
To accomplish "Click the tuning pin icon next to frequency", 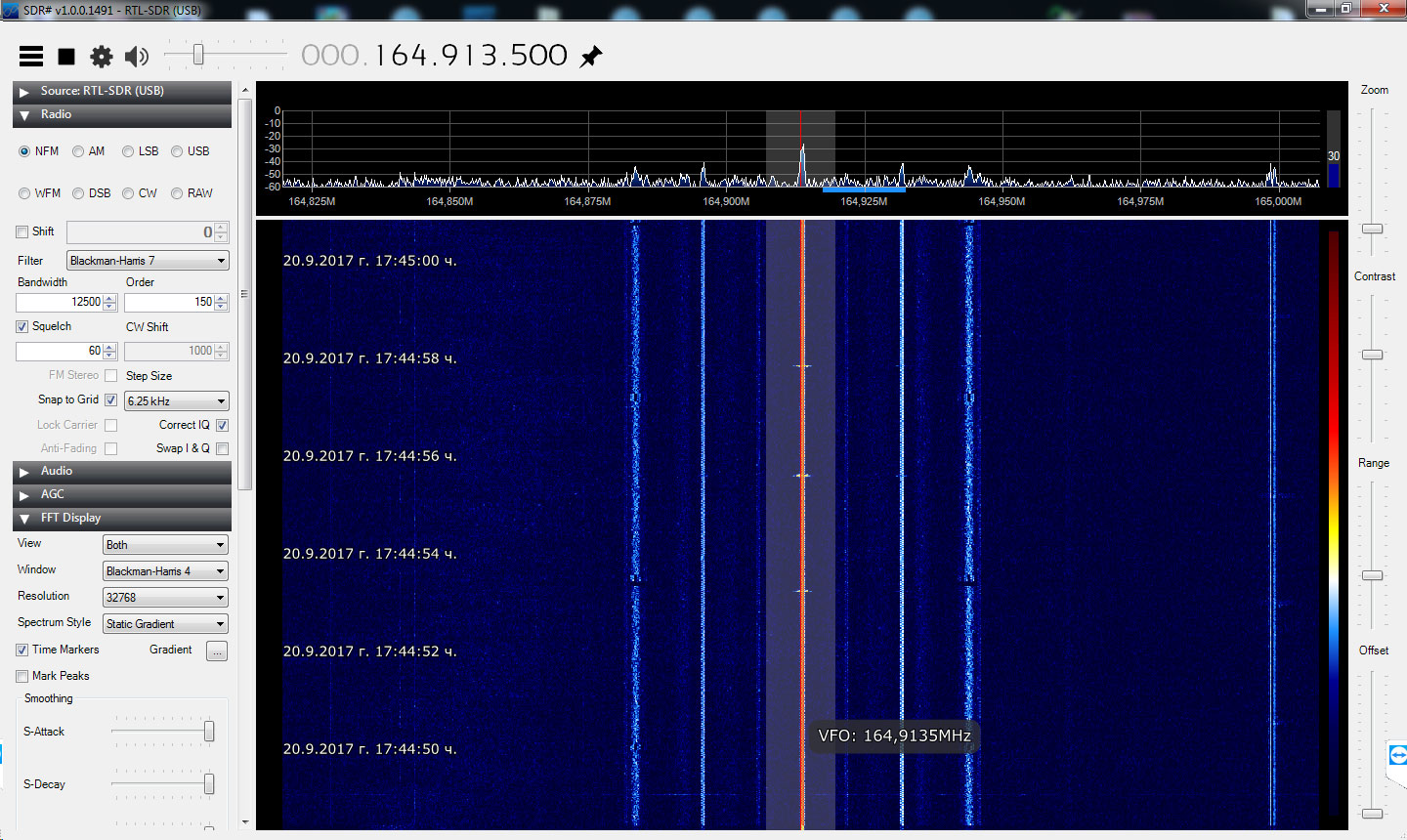I will click(x=591, y=57).
